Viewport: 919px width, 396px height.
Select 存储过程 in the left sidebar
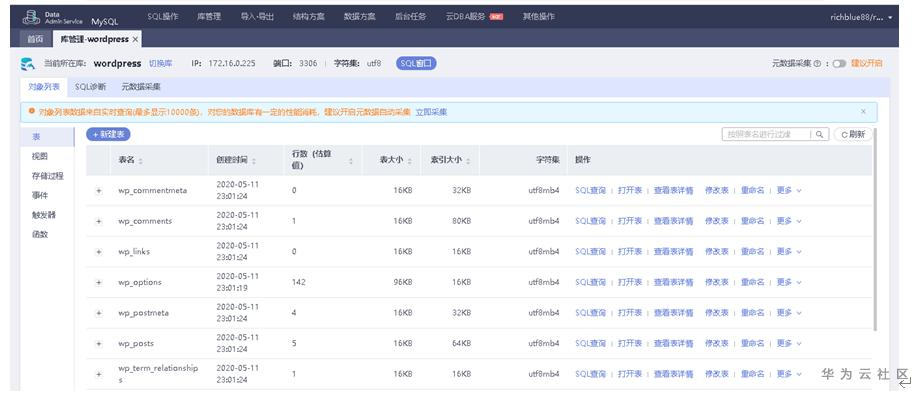pyautogui.click(x=47, y=176)
